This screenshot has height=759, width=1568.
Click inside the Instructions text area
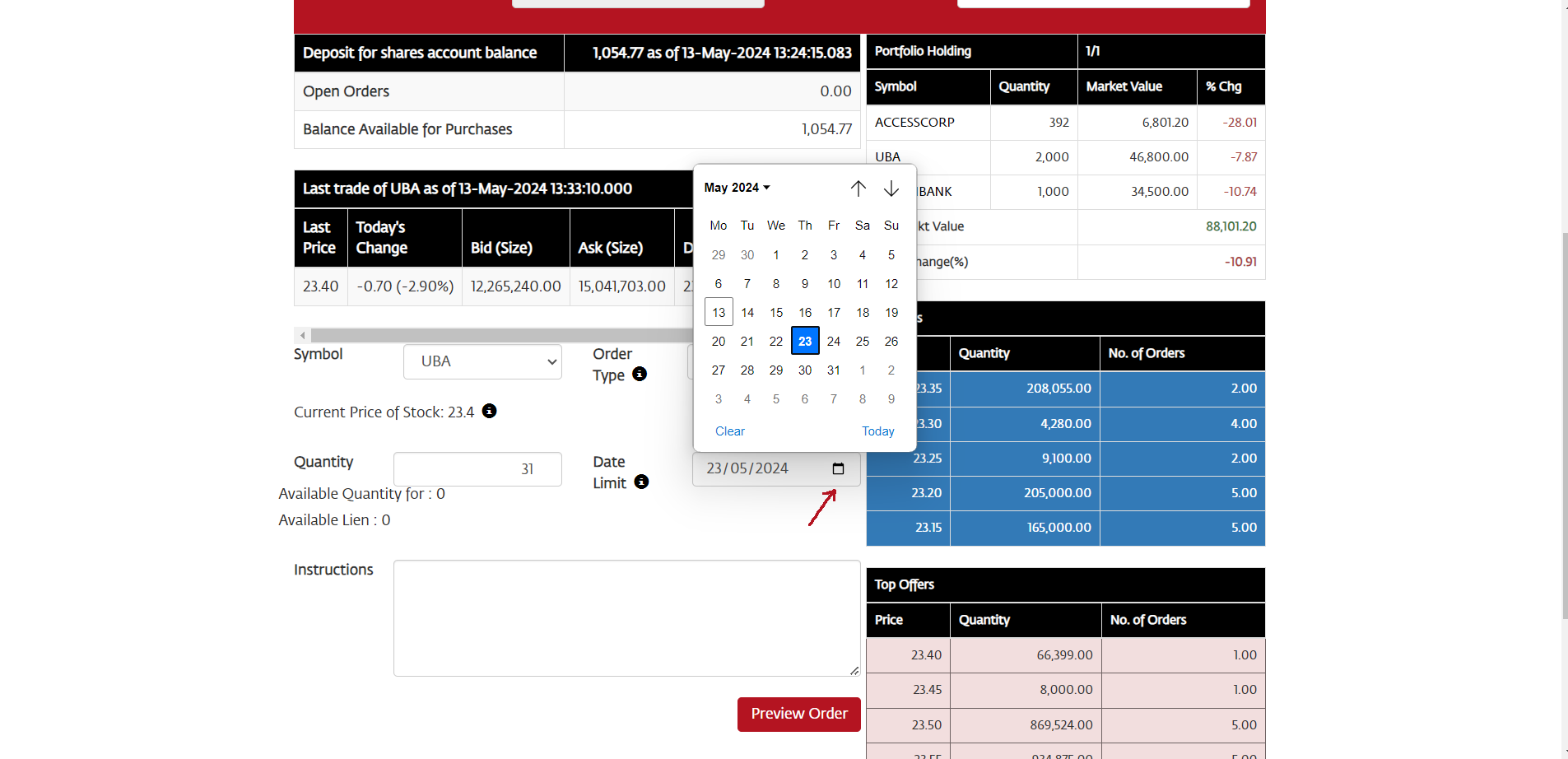(626, 618)
